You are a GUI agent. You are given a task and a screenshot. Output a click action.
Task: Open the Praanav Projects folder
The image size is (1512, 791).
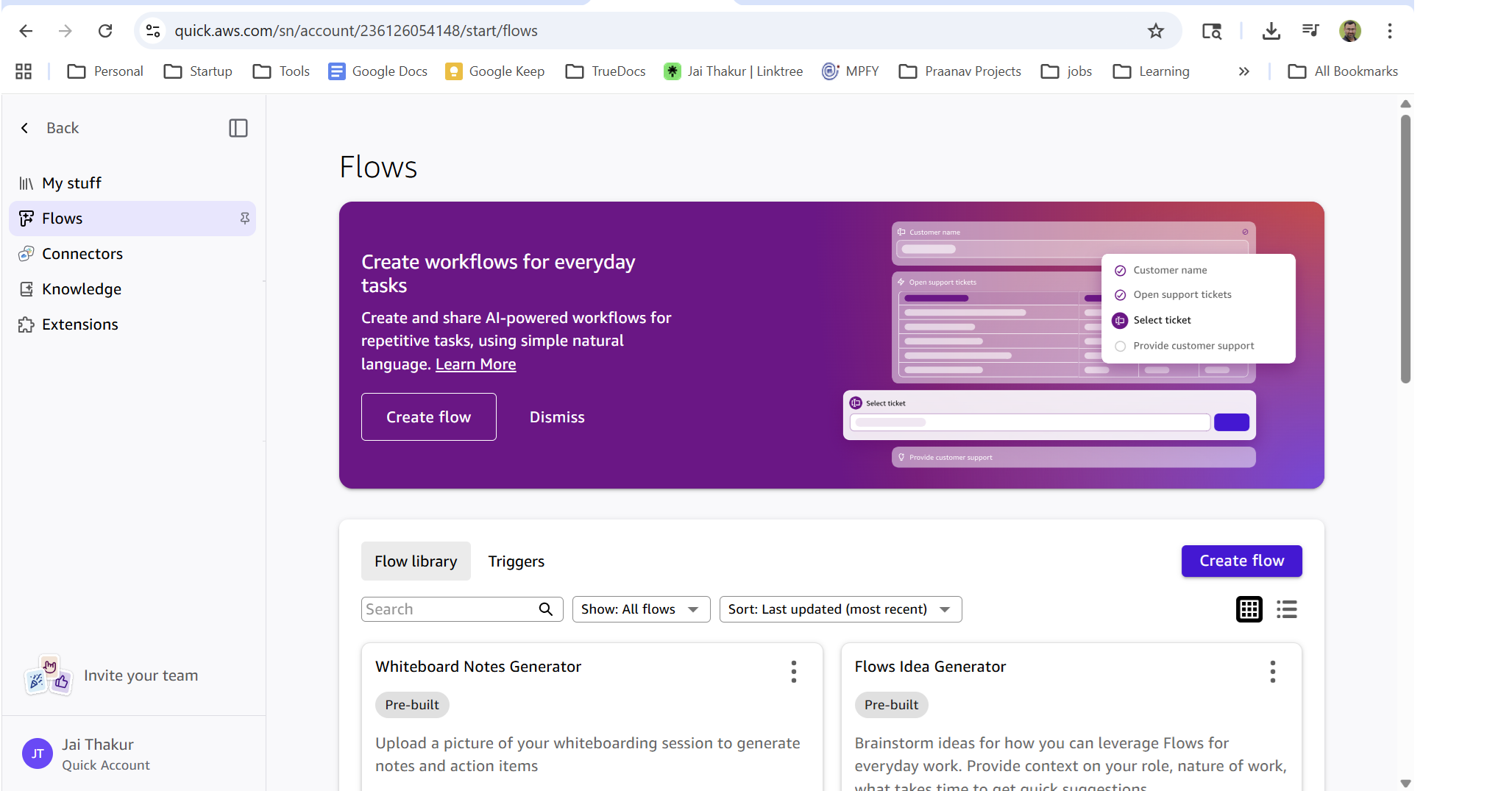(x=960, y=71)
